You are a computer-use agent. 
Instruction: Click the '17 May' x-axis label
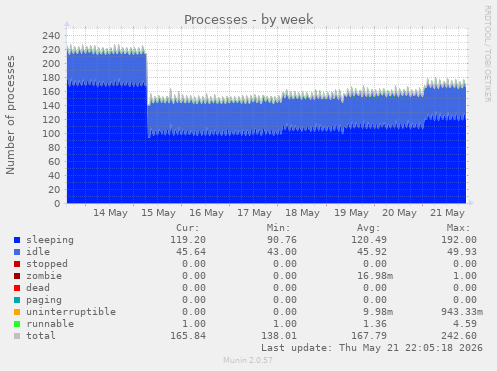pos(254,213)
